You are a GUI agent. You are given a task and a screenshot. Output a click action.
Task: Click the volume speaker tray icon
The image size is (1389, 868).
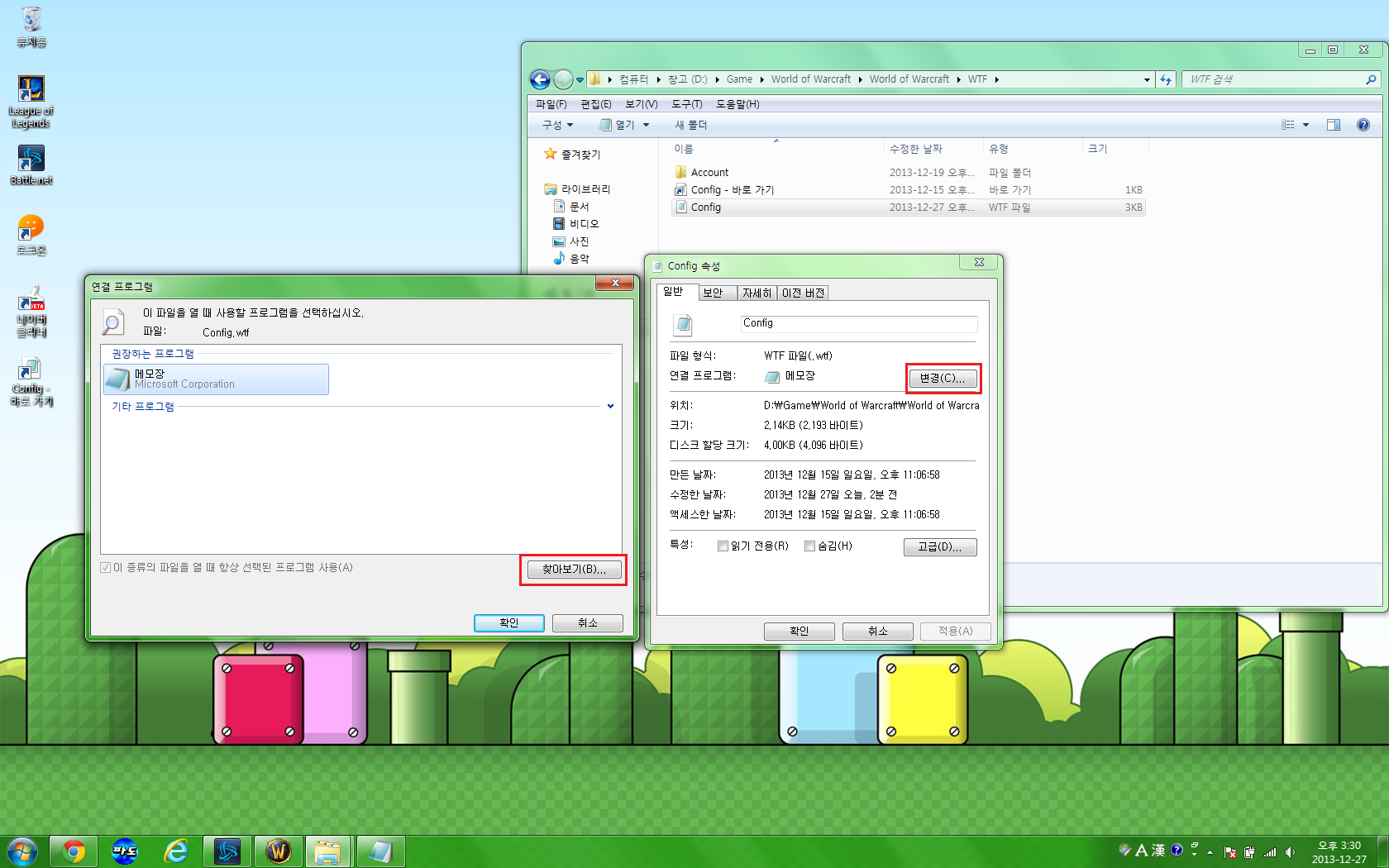click(1291, 852)
